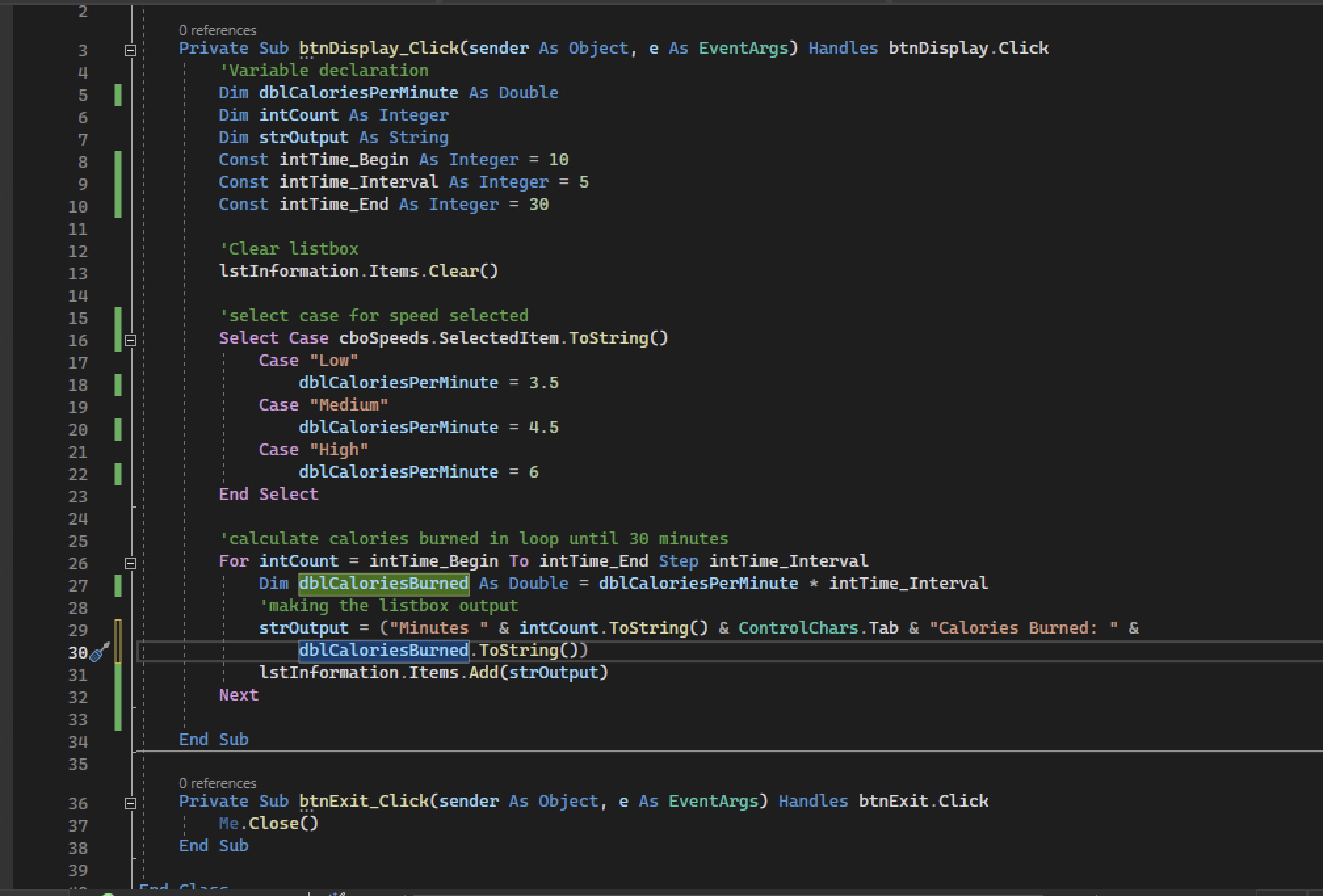Viewport: 1323px width, 896px height.
Task: Click the green change bar beside line 5
Action: point(118,95)
